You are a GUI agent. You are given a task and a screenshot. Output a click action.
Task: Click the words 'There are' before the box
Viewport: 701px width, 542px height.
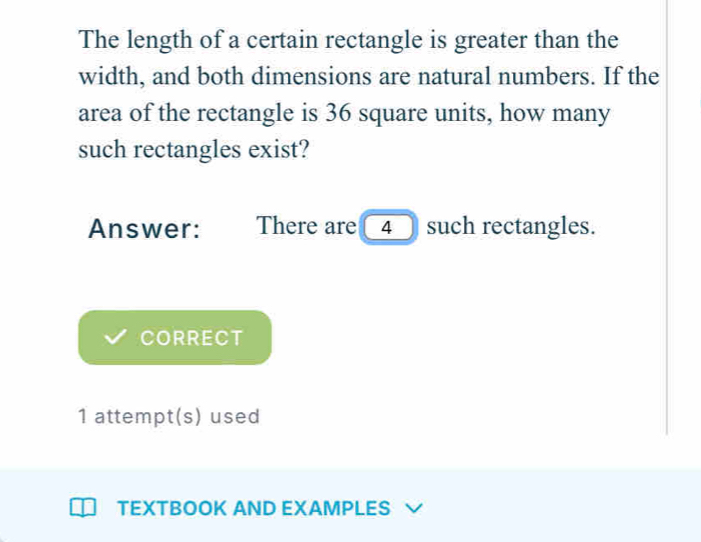click(306, 226)
